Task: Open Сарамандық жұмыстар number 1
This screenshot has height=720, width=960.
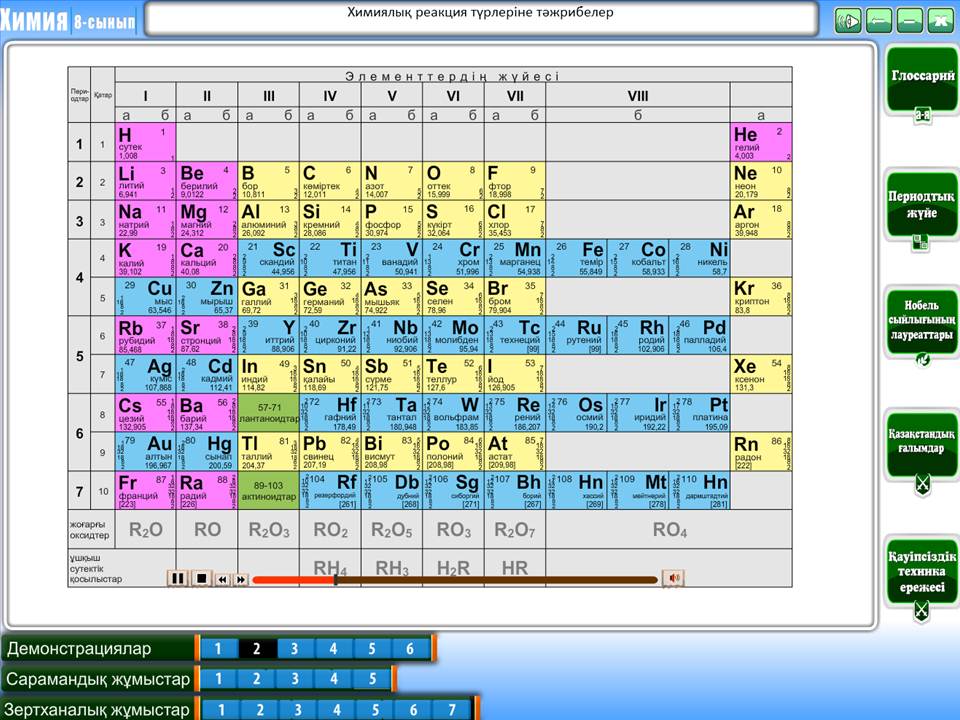Action: coord(219,679)
